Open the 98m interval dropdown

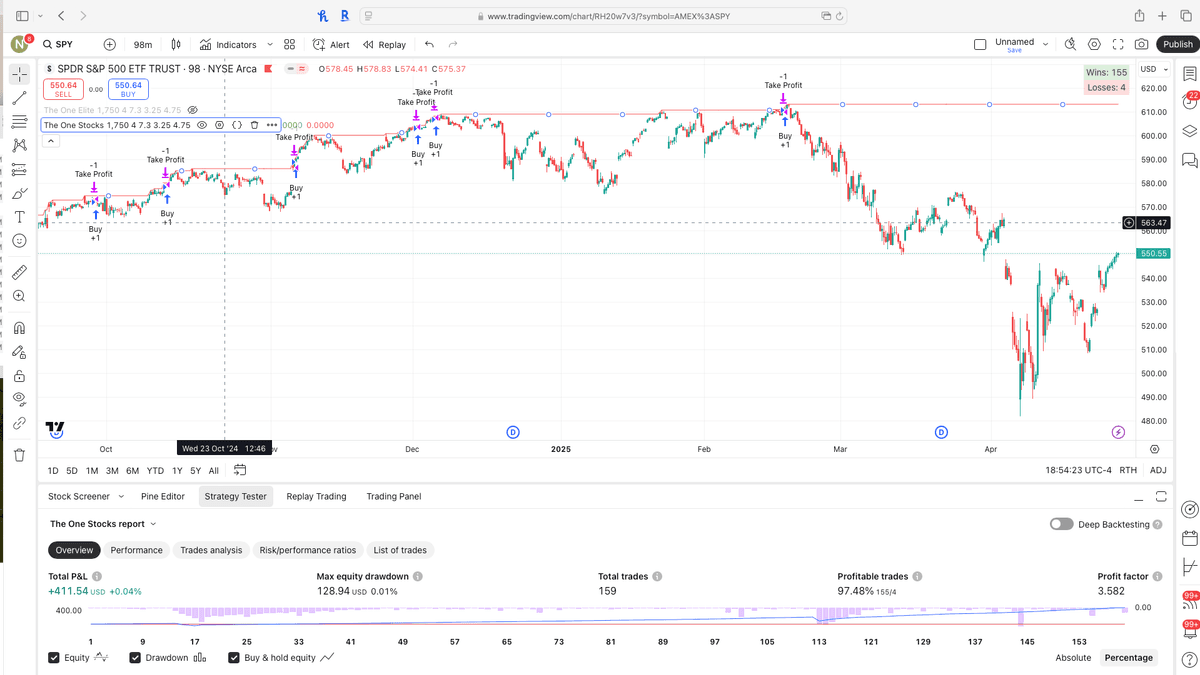tap(143, 44)
